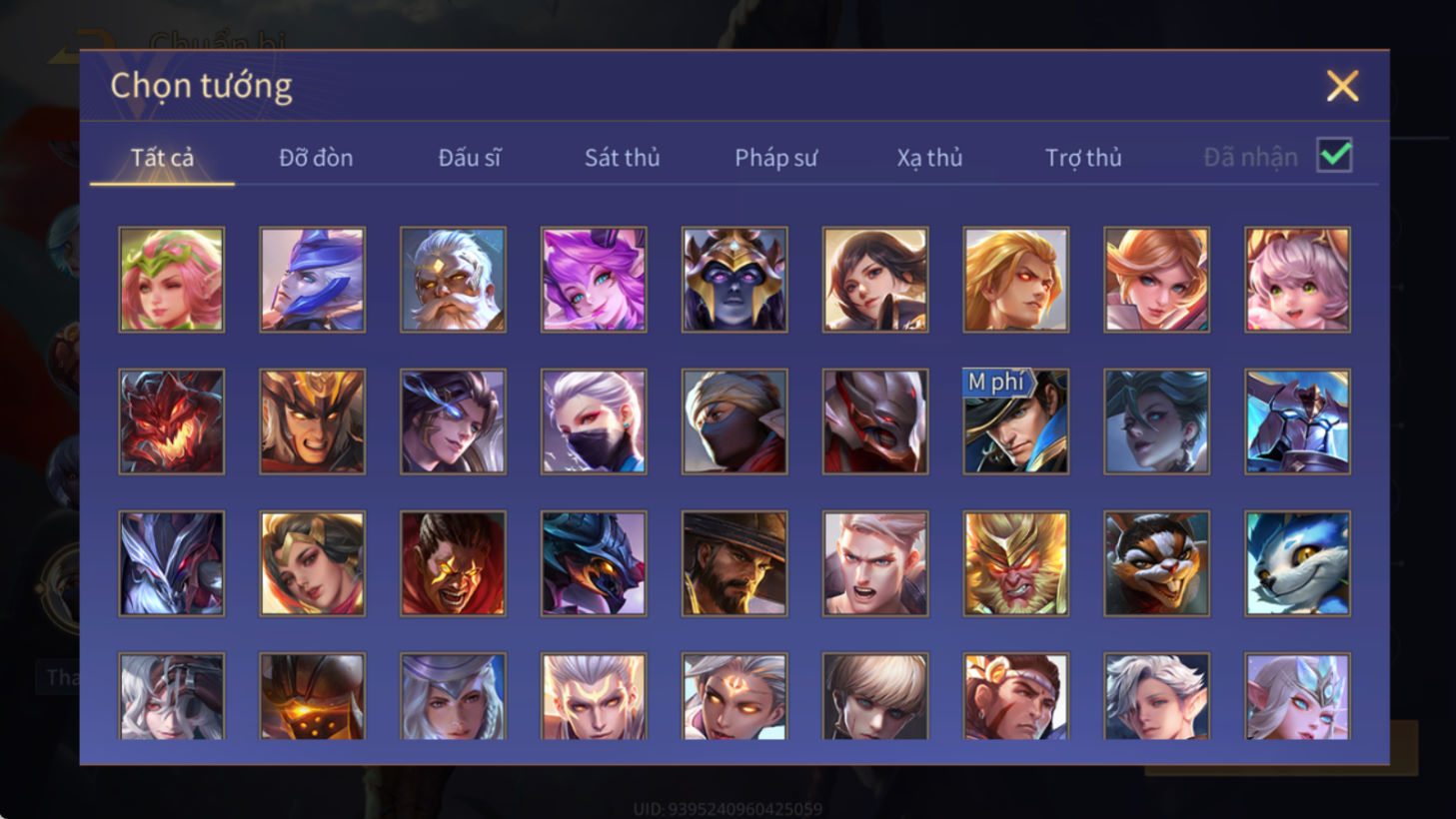Close the "Chọn tướng" dialog
1456x819 pixels.
pyautogui.click(x=1342, y=86)
